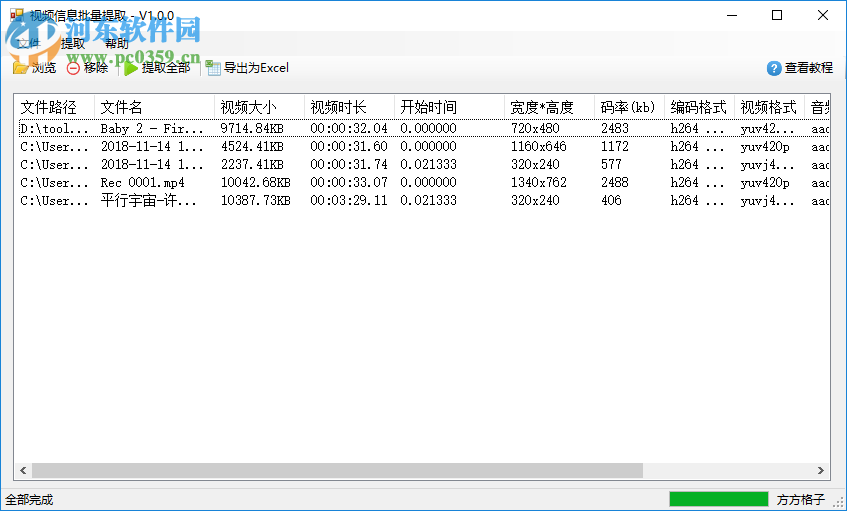This screenshot has width=847, height=511.
Task: Click the D:\tool... file path cell
Action: [x=54, y=129]
